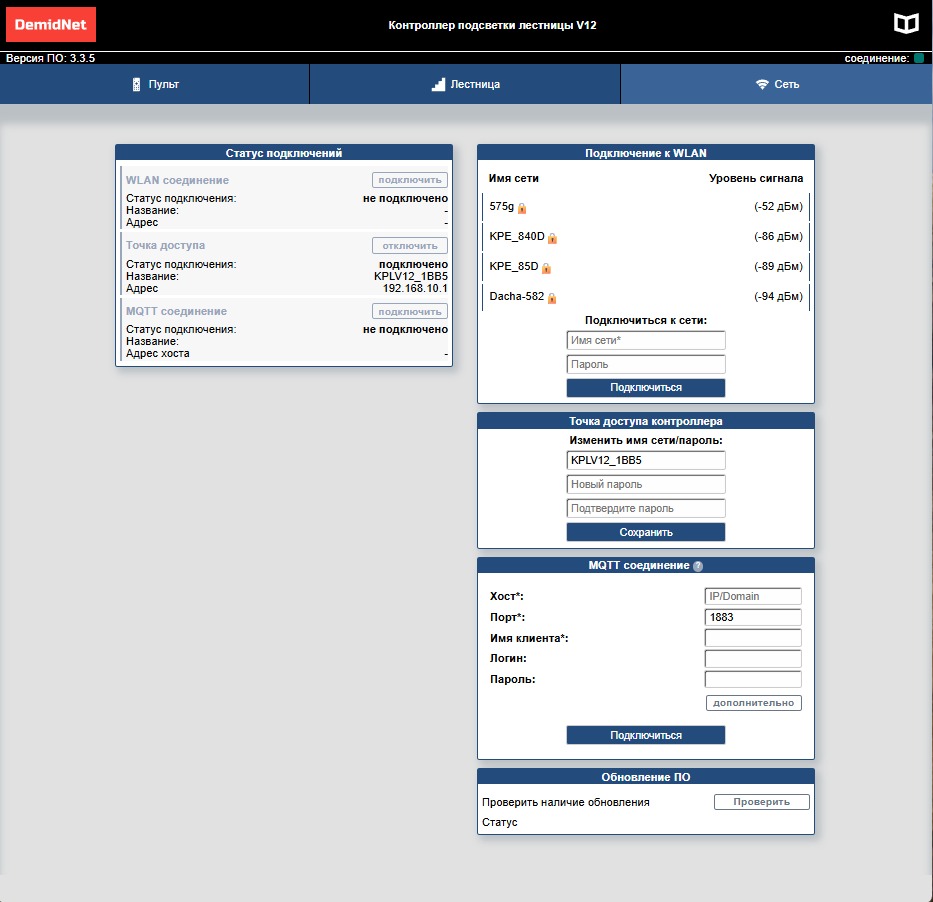Image resolution: width=933 pixels, height=902 pixels.
Task: Open the Лестница tab
Action: coord(465,84)
